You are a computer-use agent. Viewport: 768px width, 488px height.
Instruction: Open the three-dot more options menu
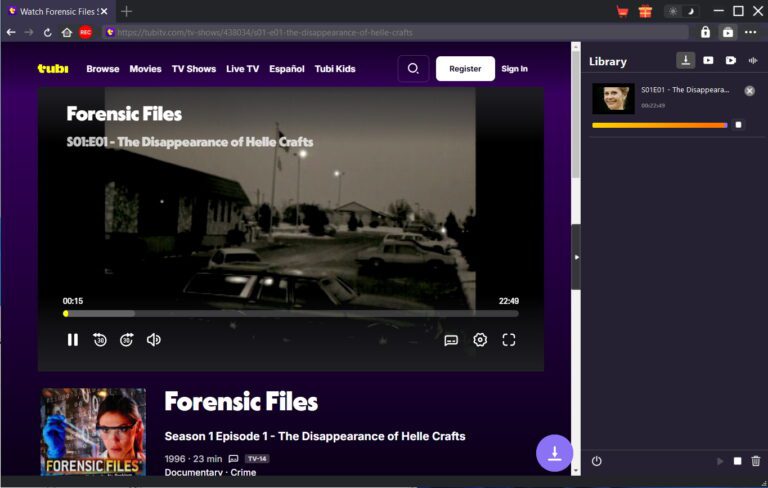point(750,32)
